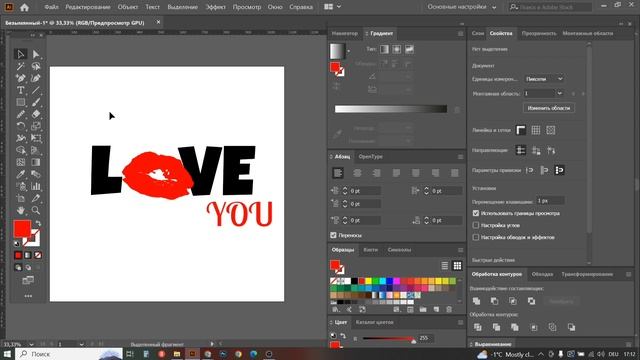Choose the Gradient tool in toolbar
The height and width of the screenshot is (360, 640).
(36, 162)
